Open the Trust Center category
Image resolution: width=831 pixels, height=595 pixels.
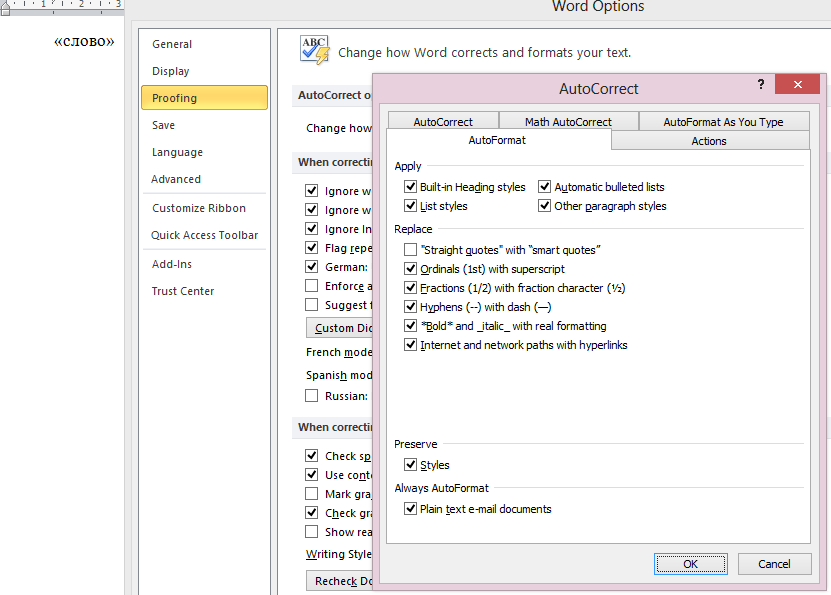183,291
